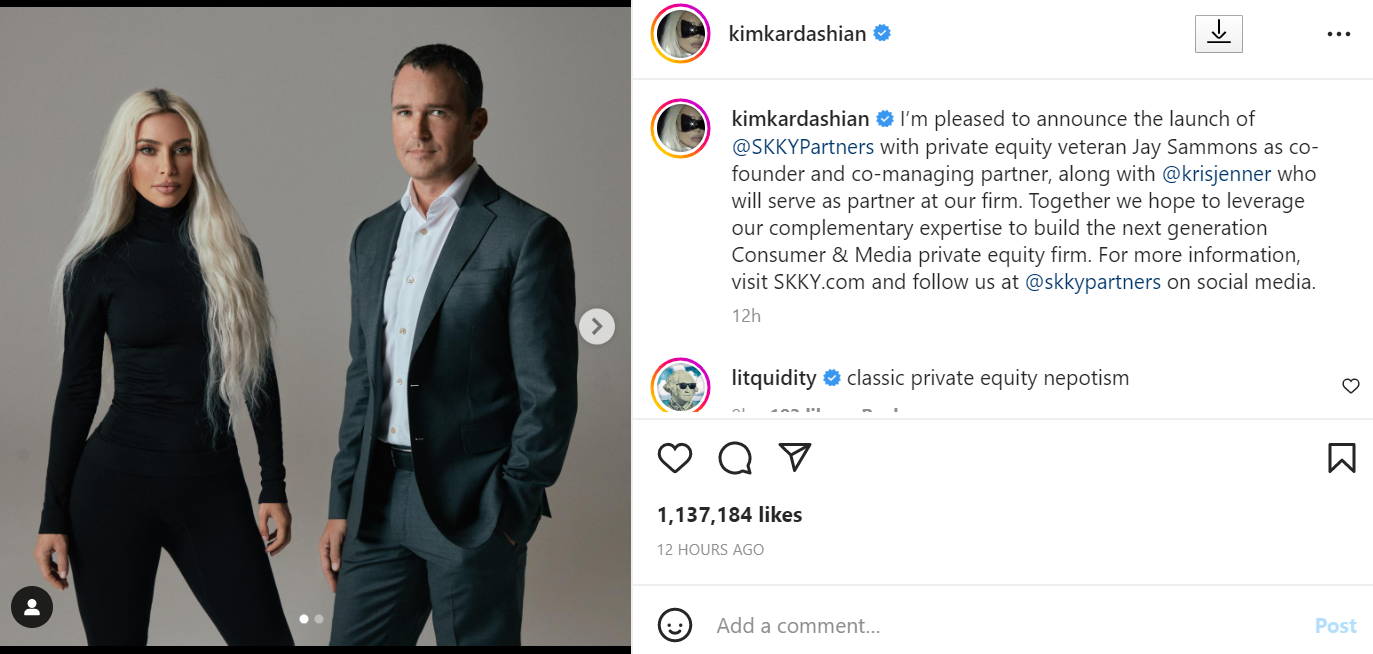Save post with the bookmark icon
The width and height of the screenshot is (1373, 654).
click(1341, 458)
